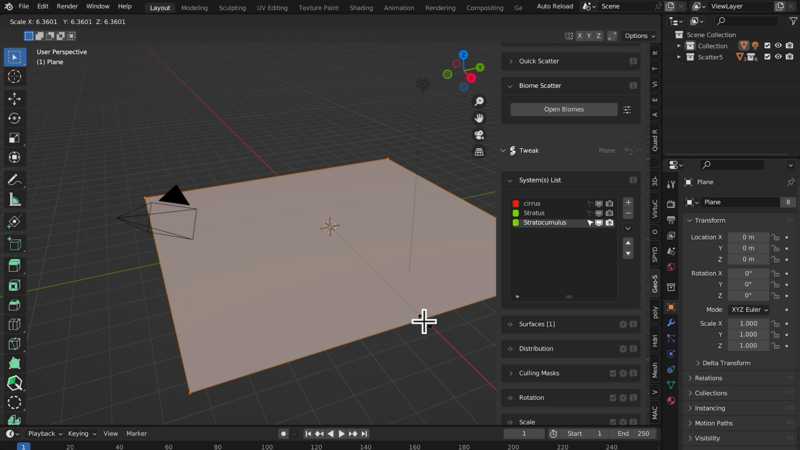The width and height of the screenshot is (800, 450).
Task: Toggle cirrus system render camera icon
Action: click(609, 204)
